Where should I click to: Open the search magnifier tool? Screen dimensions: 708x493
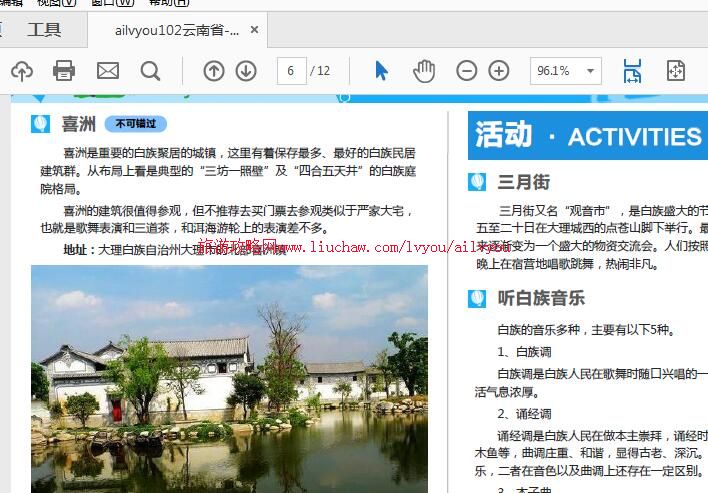coord(150,70)
